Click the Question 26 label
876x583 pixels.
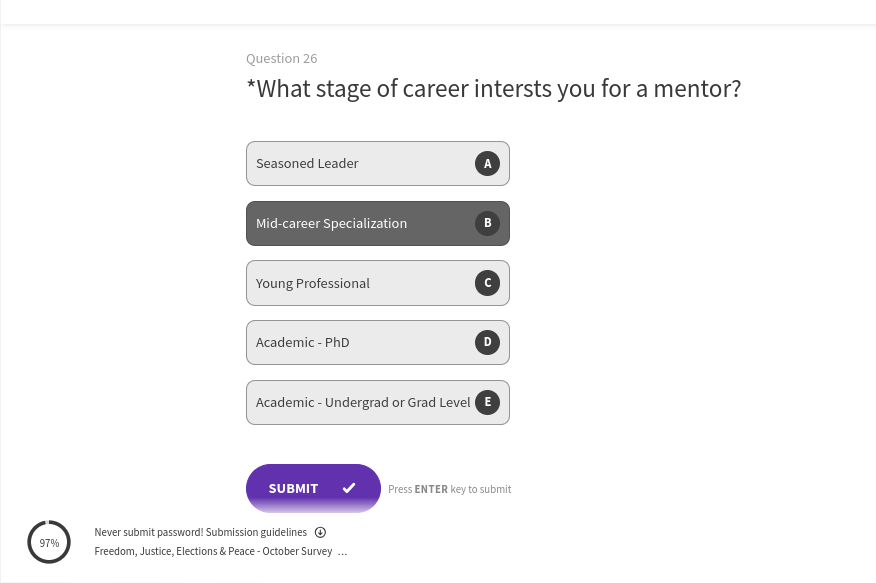tap(282, 59)
